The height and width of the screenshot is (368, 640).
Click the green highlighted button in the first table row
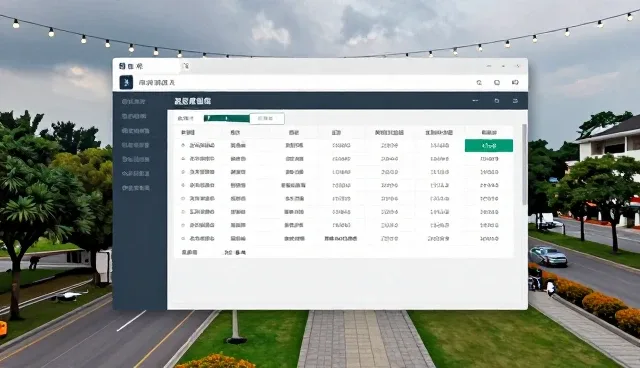(x=489, y=146)
